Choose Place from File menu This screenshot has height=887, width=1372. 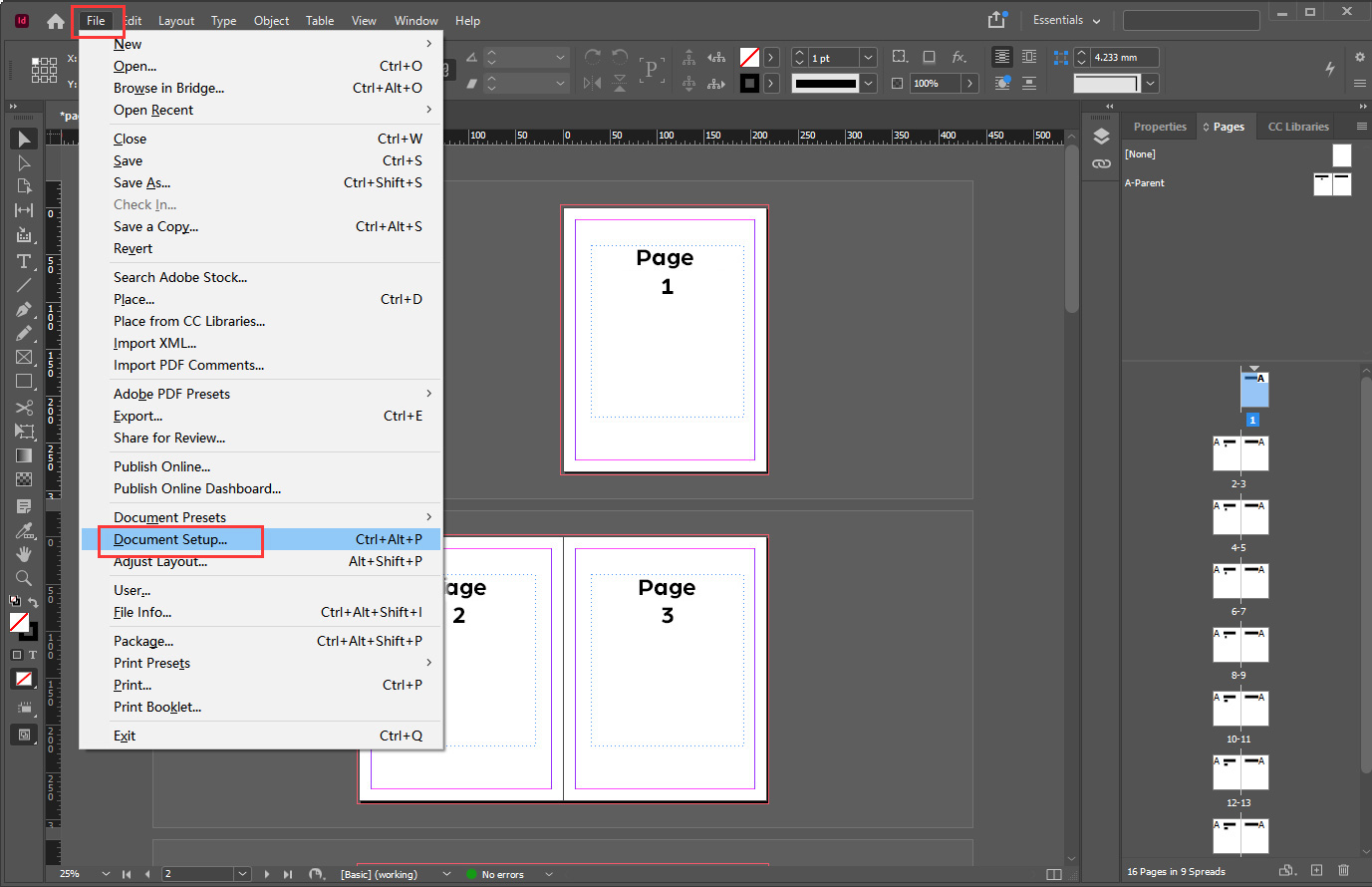261,299
